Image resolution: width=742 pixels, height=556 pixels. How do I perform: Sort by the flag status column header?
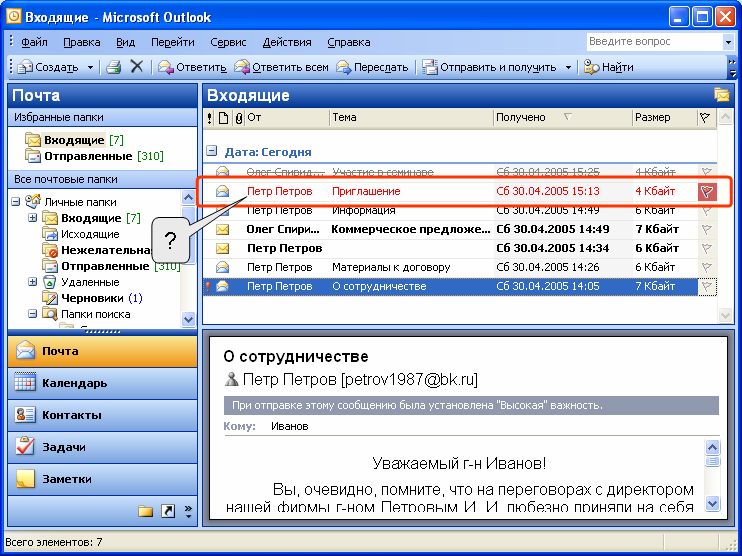[x=706, y=118]
